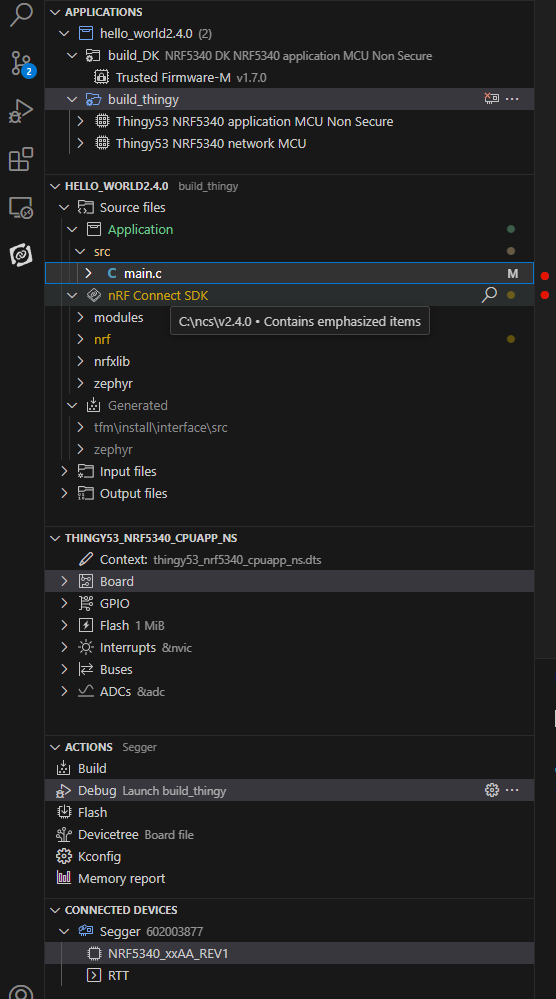Expand Output files group
Viewport: 556px width, 999px height.
pyautogui.click(x=64, y=493)
